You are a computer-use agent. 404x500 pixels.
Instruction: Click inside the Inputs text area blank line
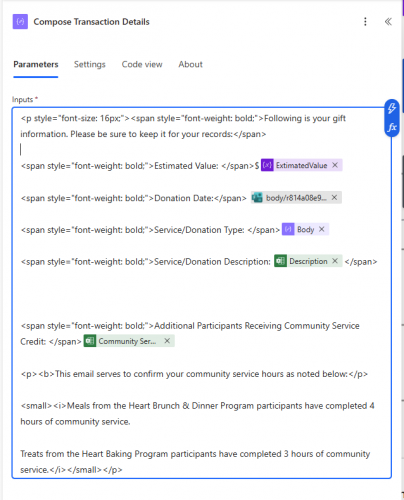pos(200,150)
